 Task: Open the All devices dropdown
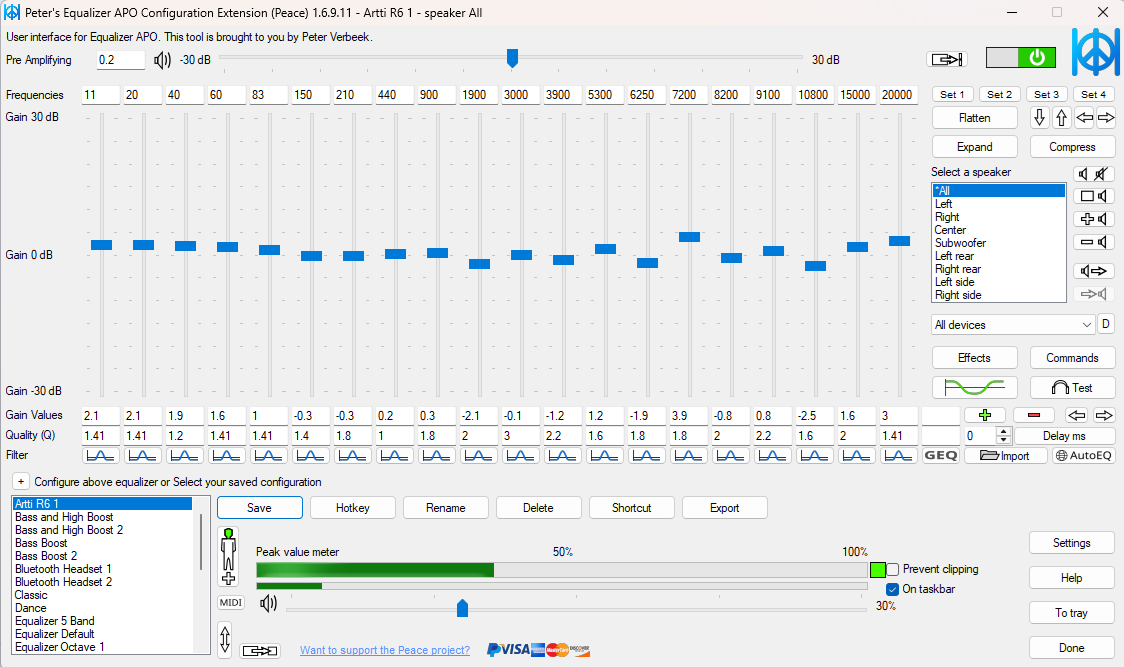1013,325
